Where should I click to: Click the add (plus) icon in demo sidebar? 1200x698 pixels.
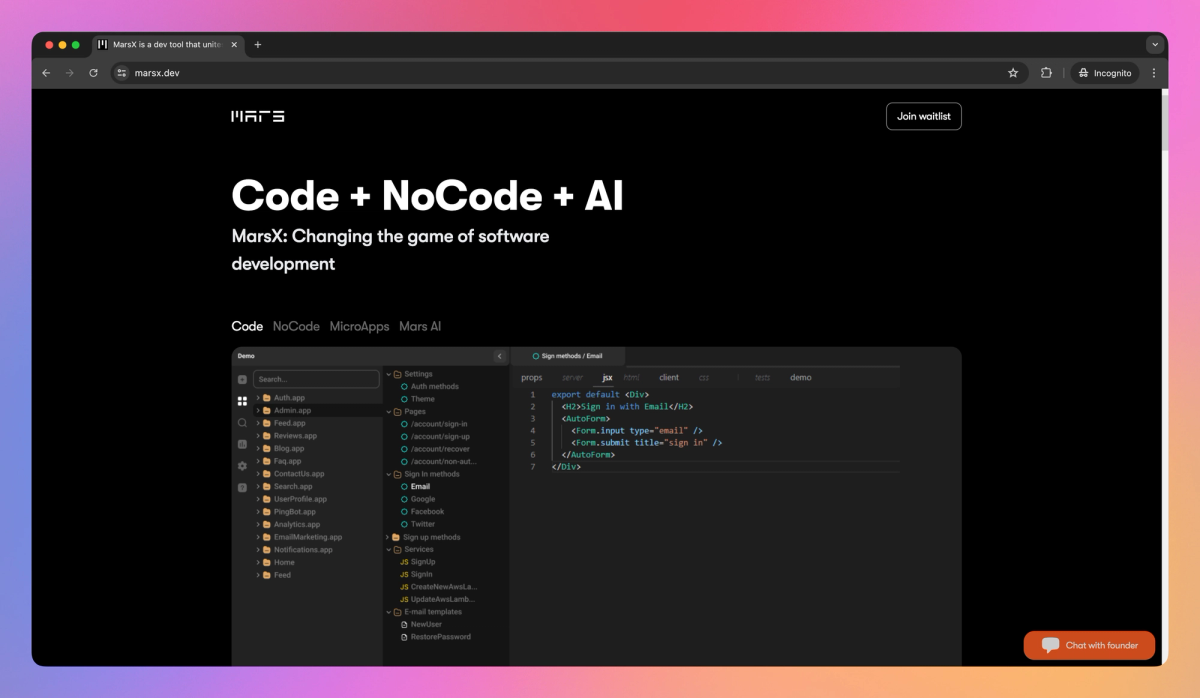pos(242,380)
